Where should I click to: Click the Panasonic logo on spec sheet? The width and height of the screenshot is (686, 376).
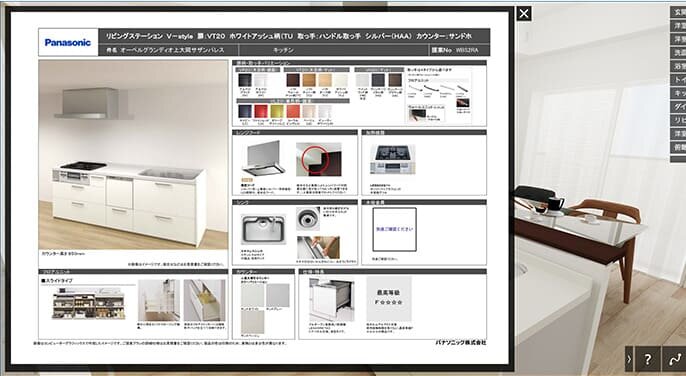tap(68, 42)
